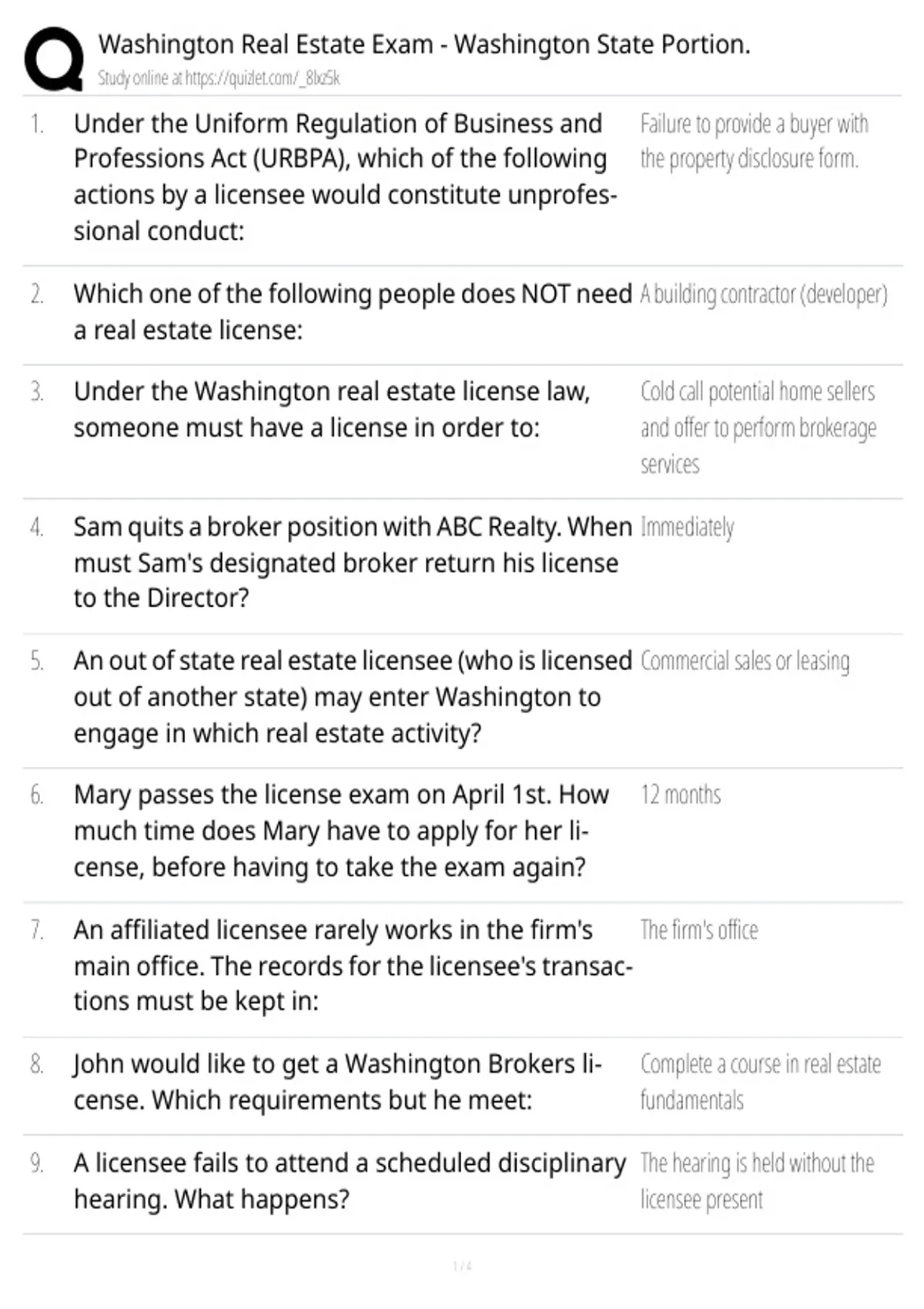Select question 5 about out of state licensee
The width and height of the screenshot is (924, 1309).
click(x=353, y=697)
